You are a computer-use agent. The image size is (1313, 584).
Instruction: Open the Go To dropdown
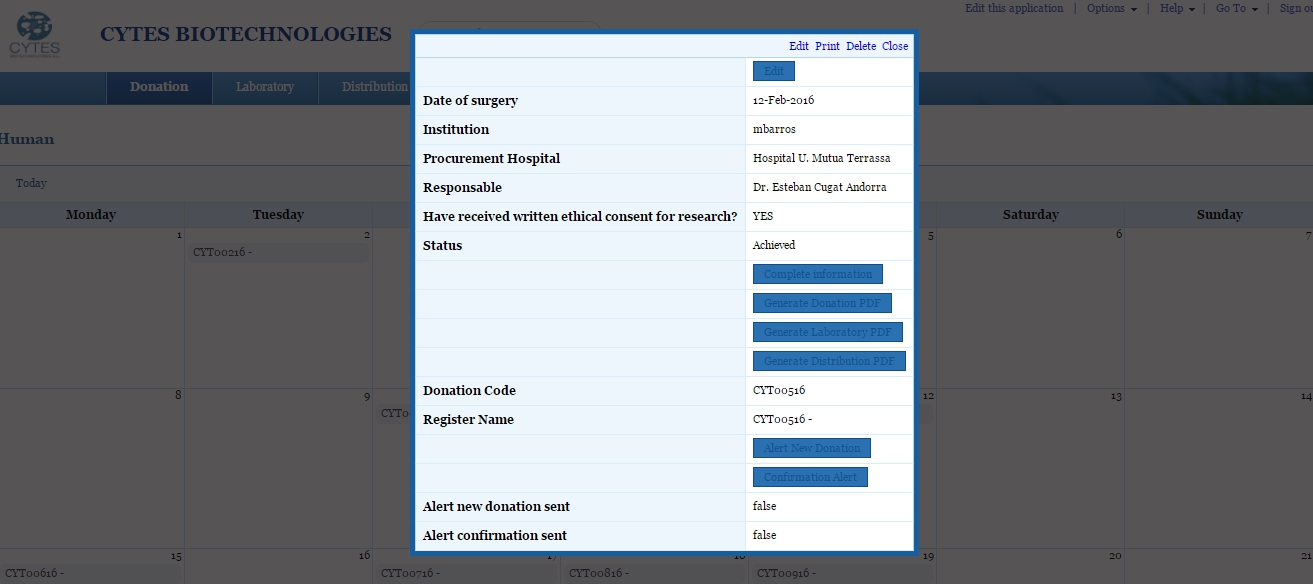click(x=1236, y=8)
